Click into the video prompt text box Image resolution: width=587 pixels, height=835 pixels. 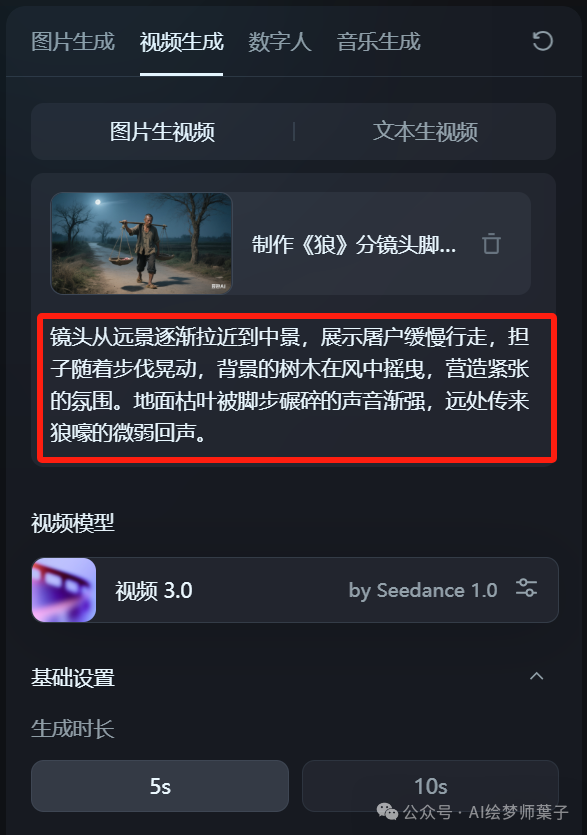(x=297, y=387)
